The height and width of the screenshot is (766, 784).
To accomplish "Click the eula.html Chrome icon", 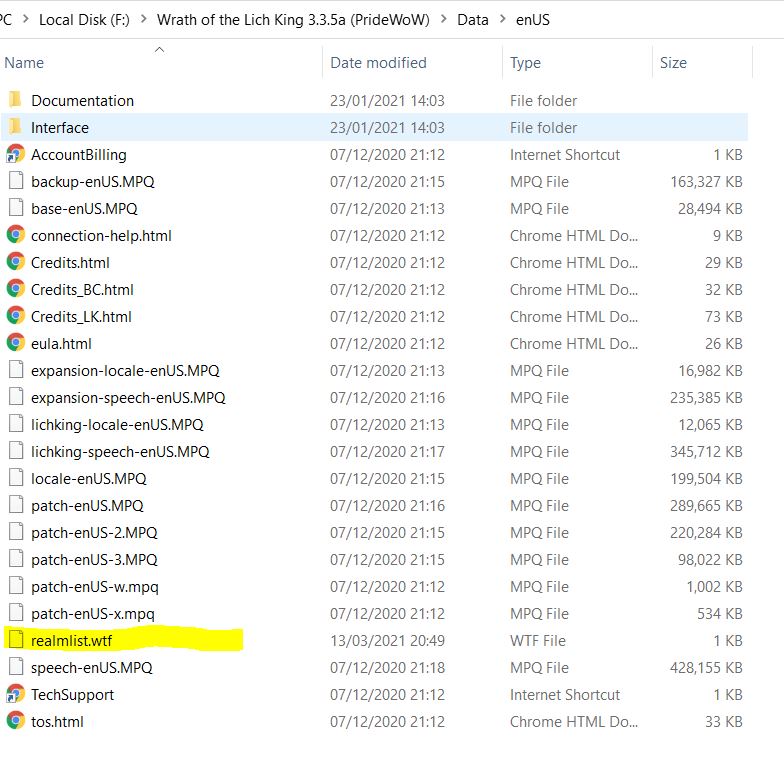I will [x=16, y=342].
